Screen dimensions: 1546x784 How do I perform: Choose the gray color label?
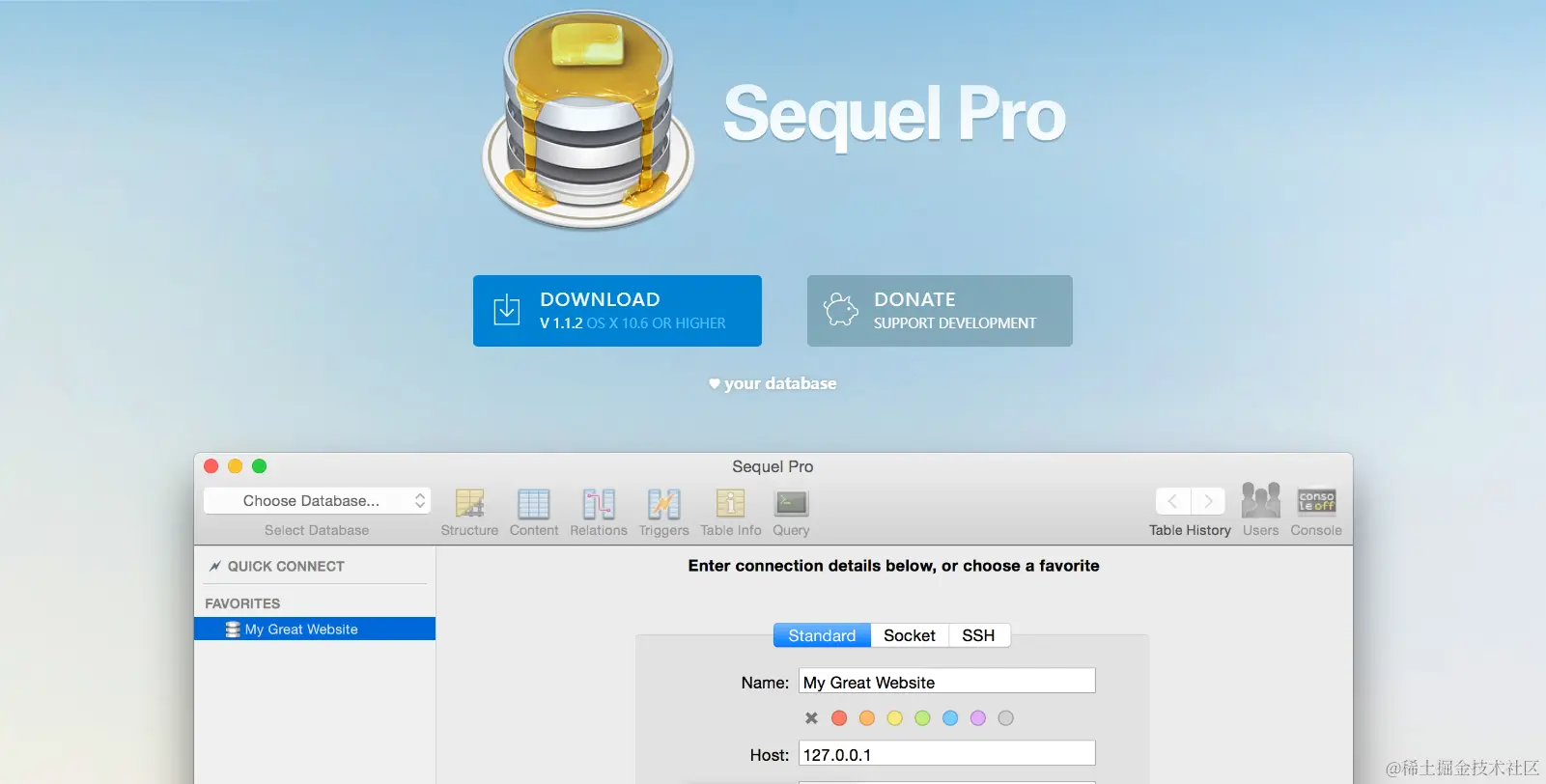click(x=1006, y=718)
